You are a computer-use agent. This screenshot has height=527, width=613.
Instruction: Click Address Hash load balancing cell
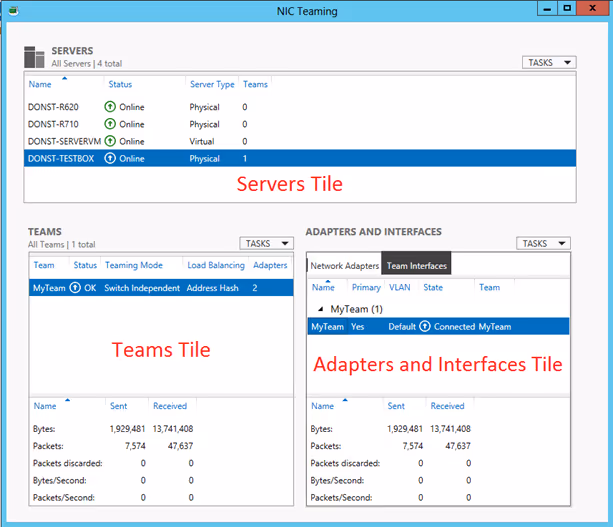click(212, 288)
